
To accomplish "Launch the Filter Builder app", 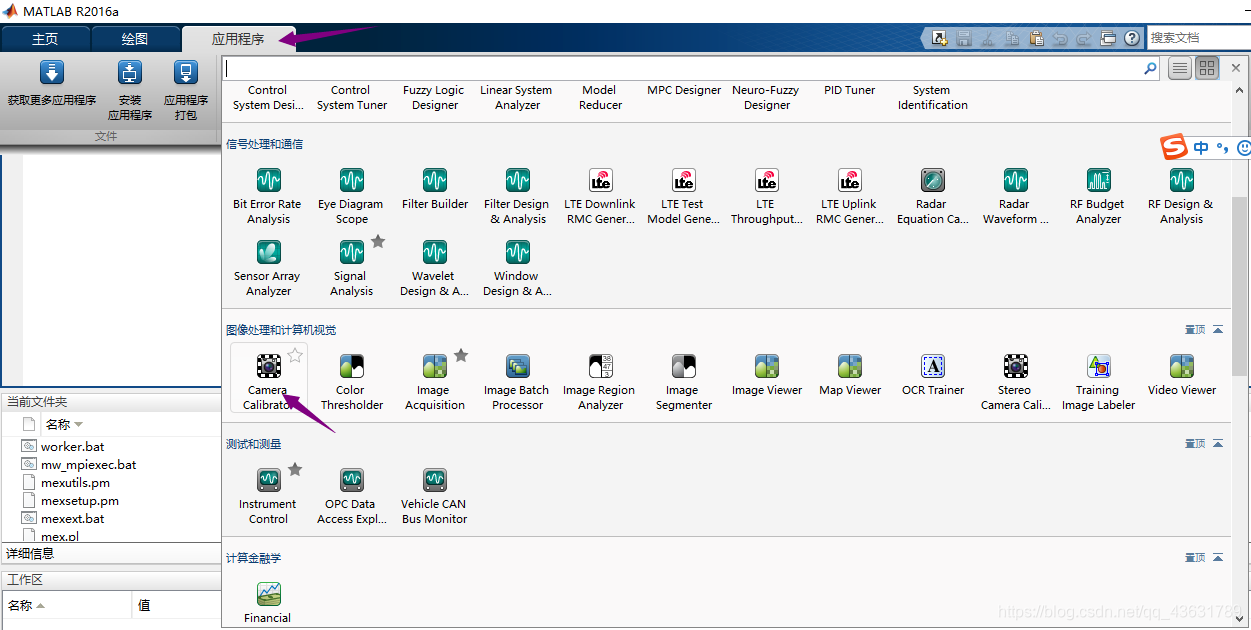I will point(434,188).
